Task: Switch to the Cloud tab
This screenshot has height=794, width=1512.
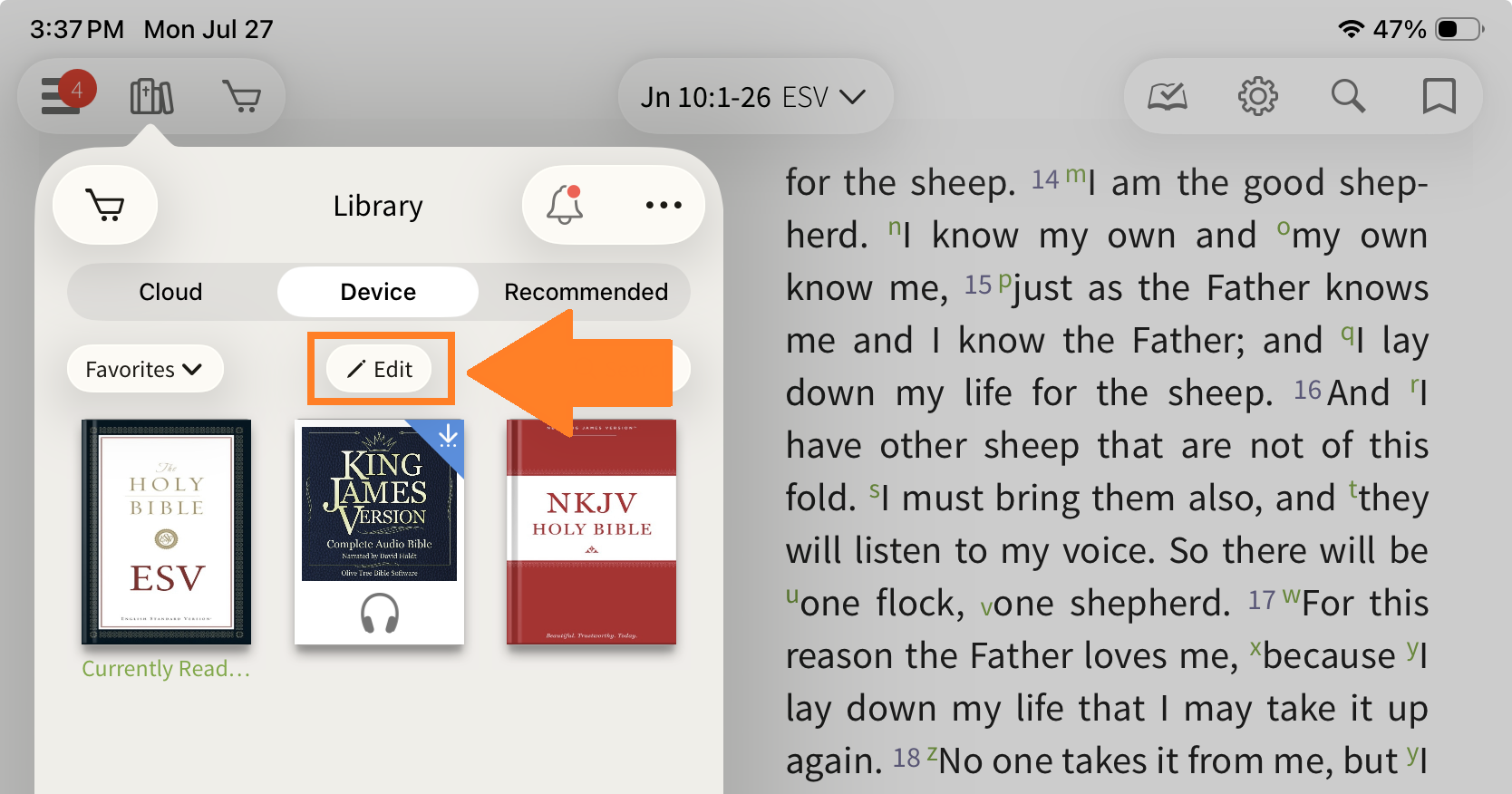Action: point(170,292)
